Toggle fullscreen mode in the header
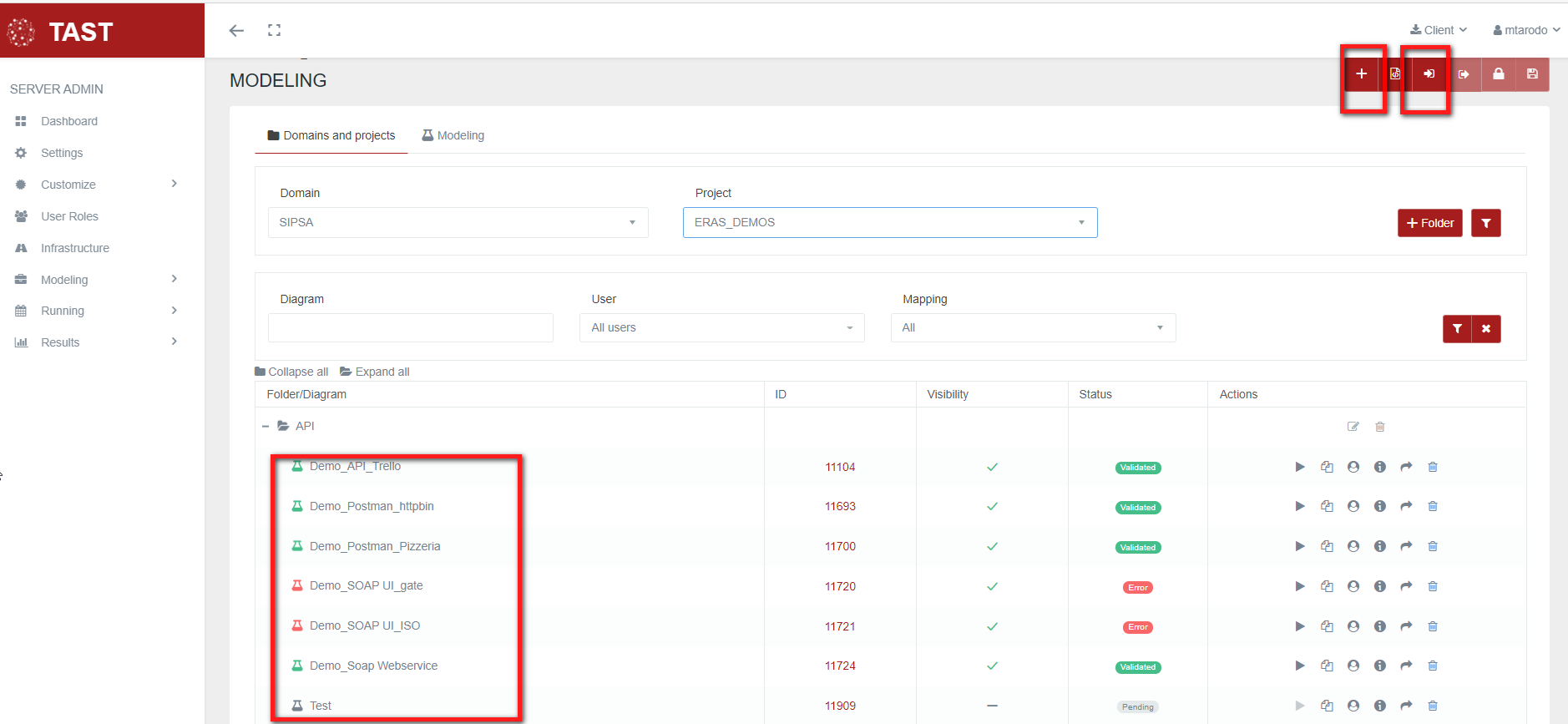The image size is (1568, 724). click(x=274, y=30)
